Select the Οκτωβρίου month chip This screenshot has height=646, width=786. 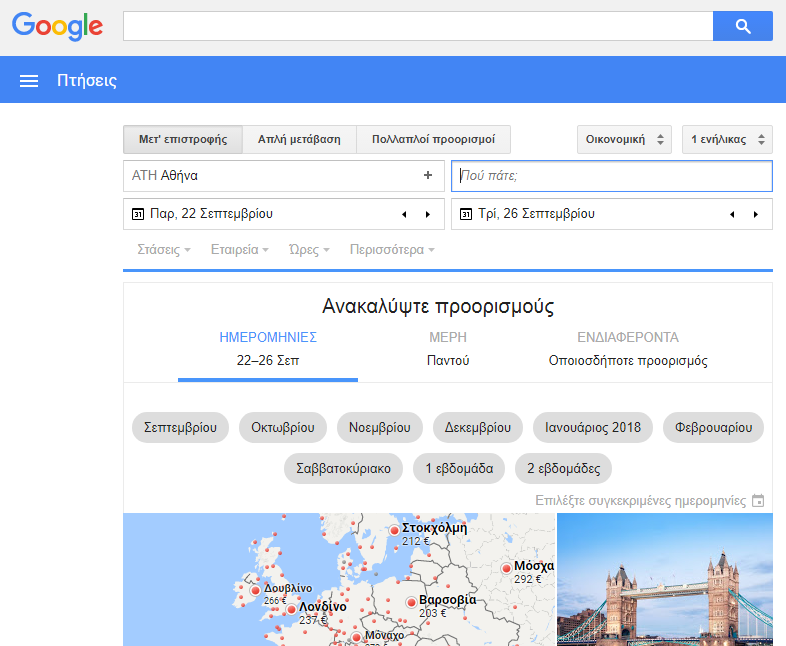coord(283,427)
